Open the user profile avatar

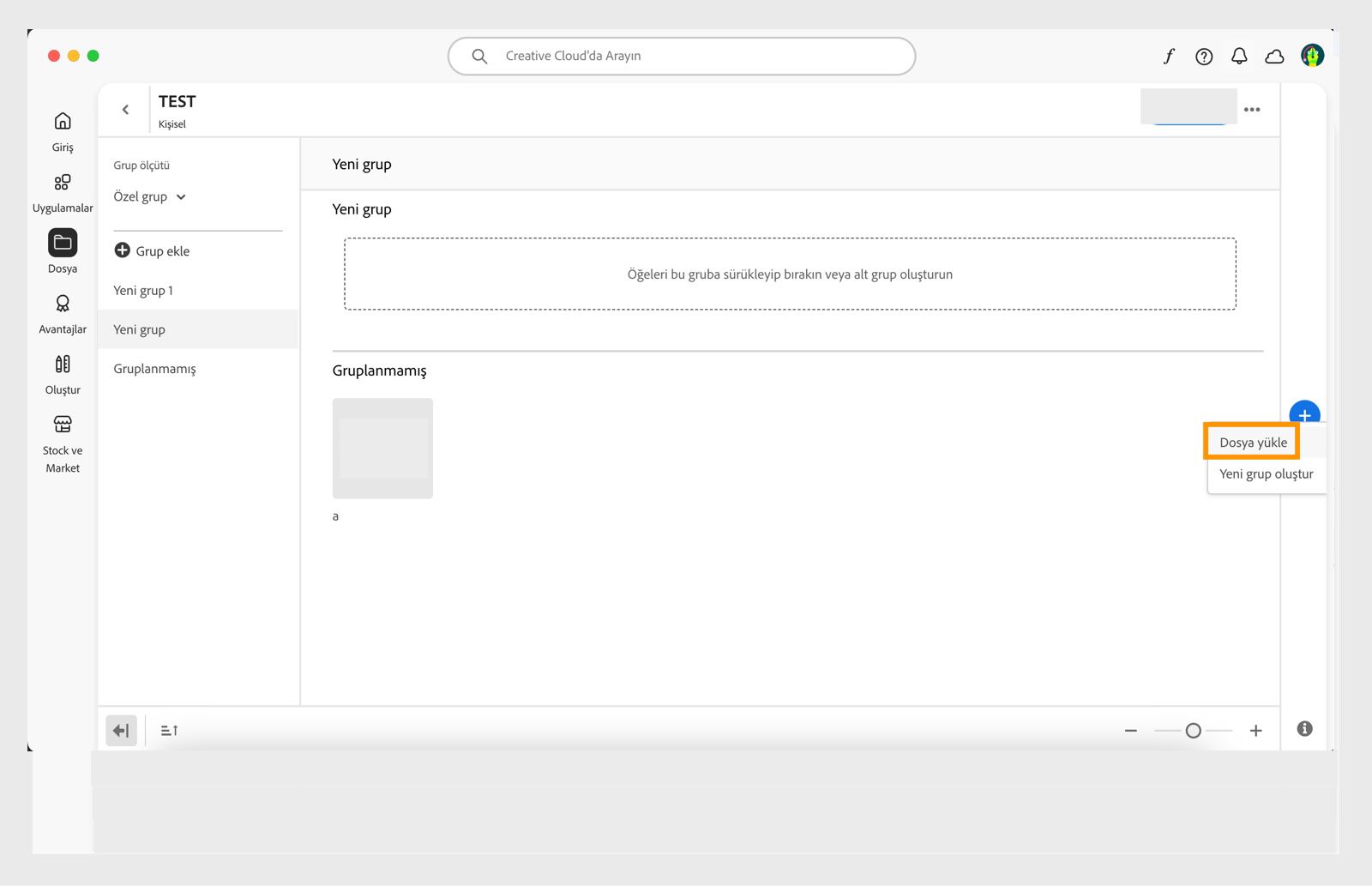(x=1312, y=56)
